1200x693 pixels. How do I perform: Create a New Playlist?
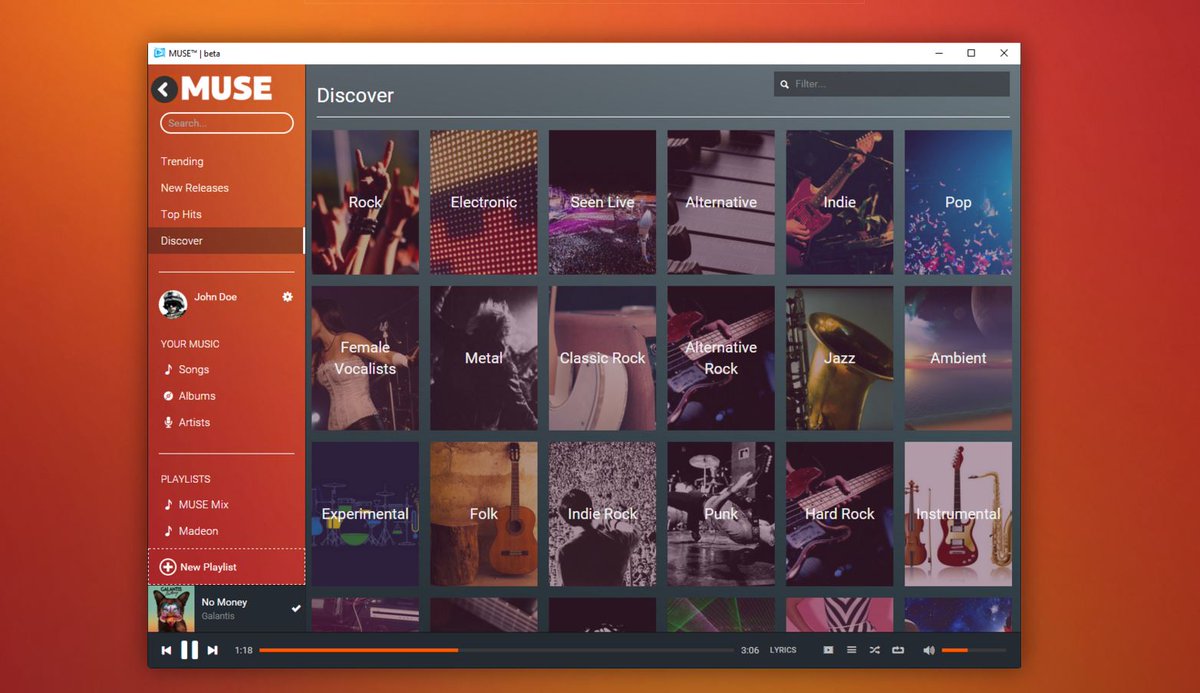pos(227,567)
